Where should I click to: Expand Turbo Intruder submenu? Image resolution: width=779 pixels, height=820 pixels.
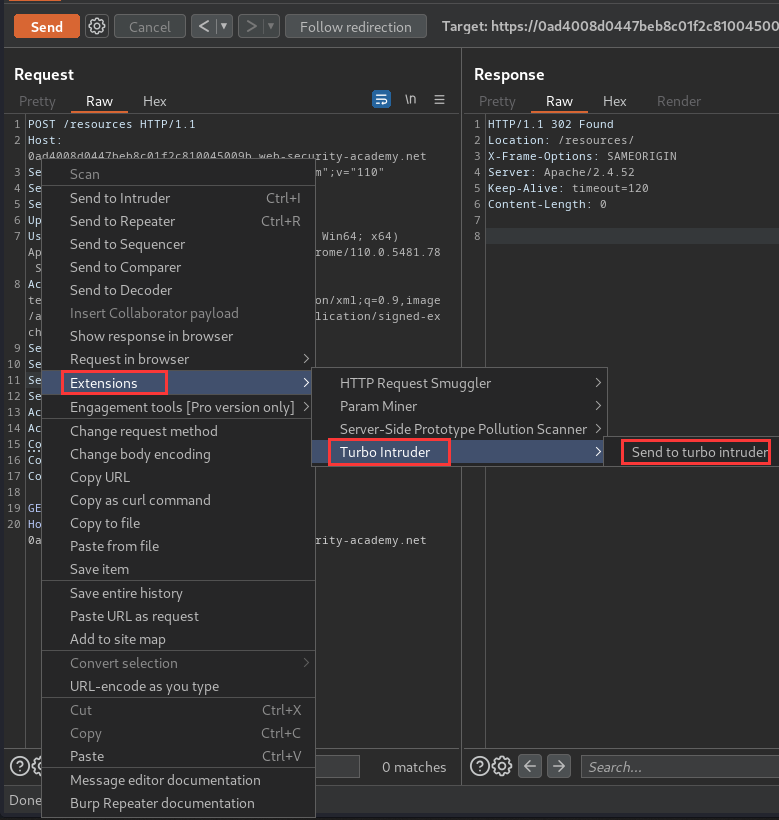click(459, 452)
